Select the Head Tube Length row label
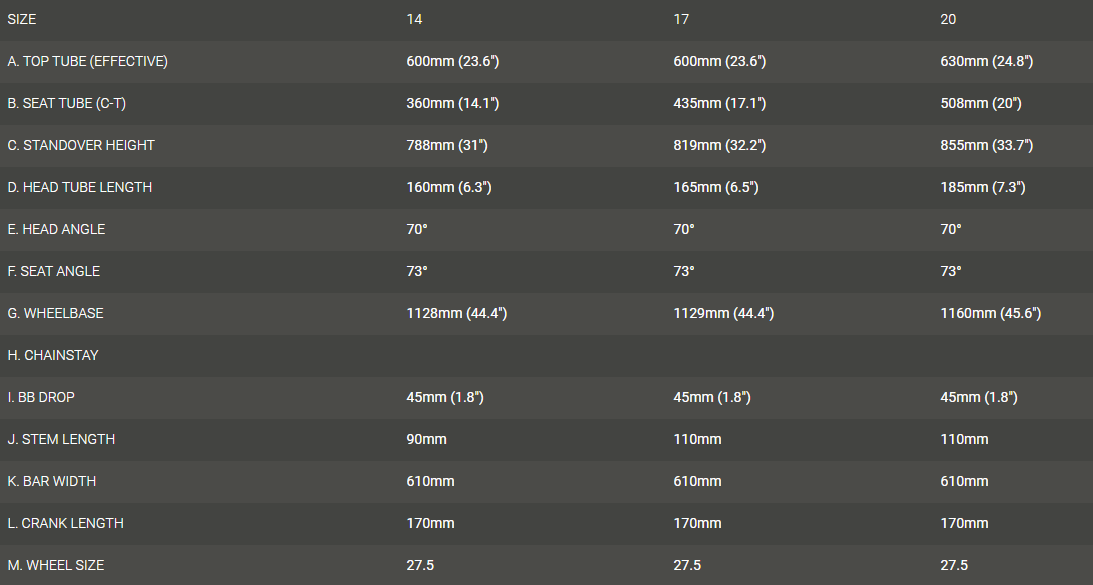Viewport: 1093px width, 585px height. click(x=80, y=188)
